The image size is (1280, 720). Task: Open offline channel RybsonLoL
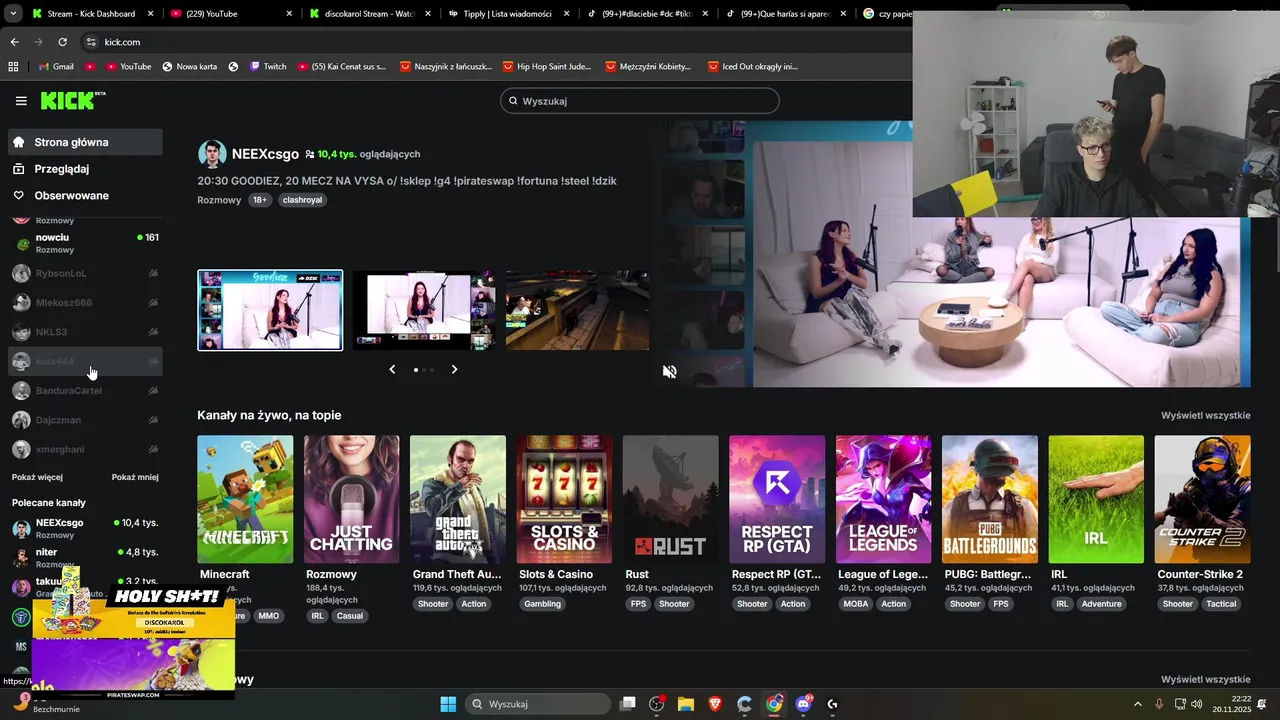pos(85,273)
